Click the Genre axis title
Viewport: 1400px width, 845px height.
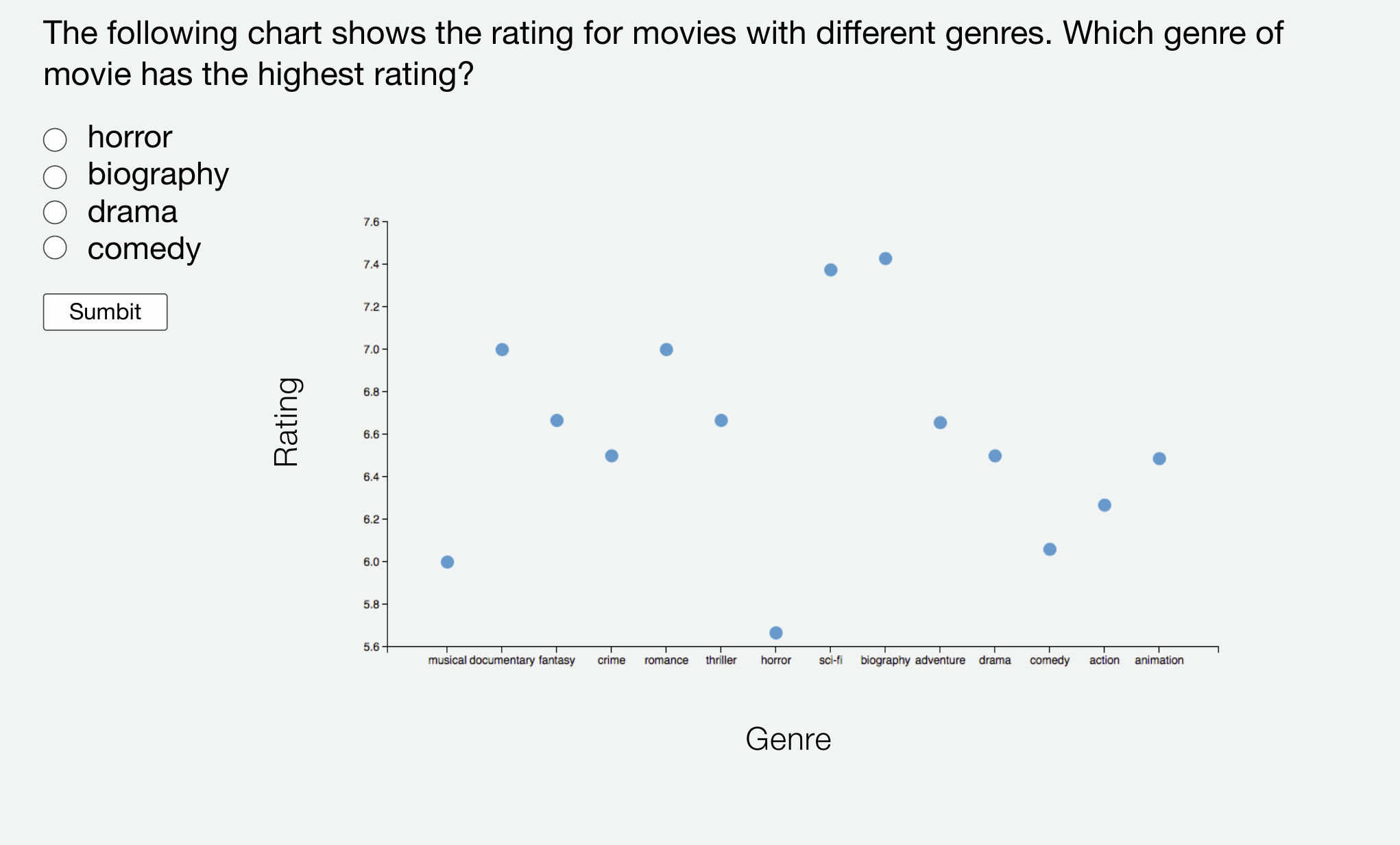click(788, 739)
